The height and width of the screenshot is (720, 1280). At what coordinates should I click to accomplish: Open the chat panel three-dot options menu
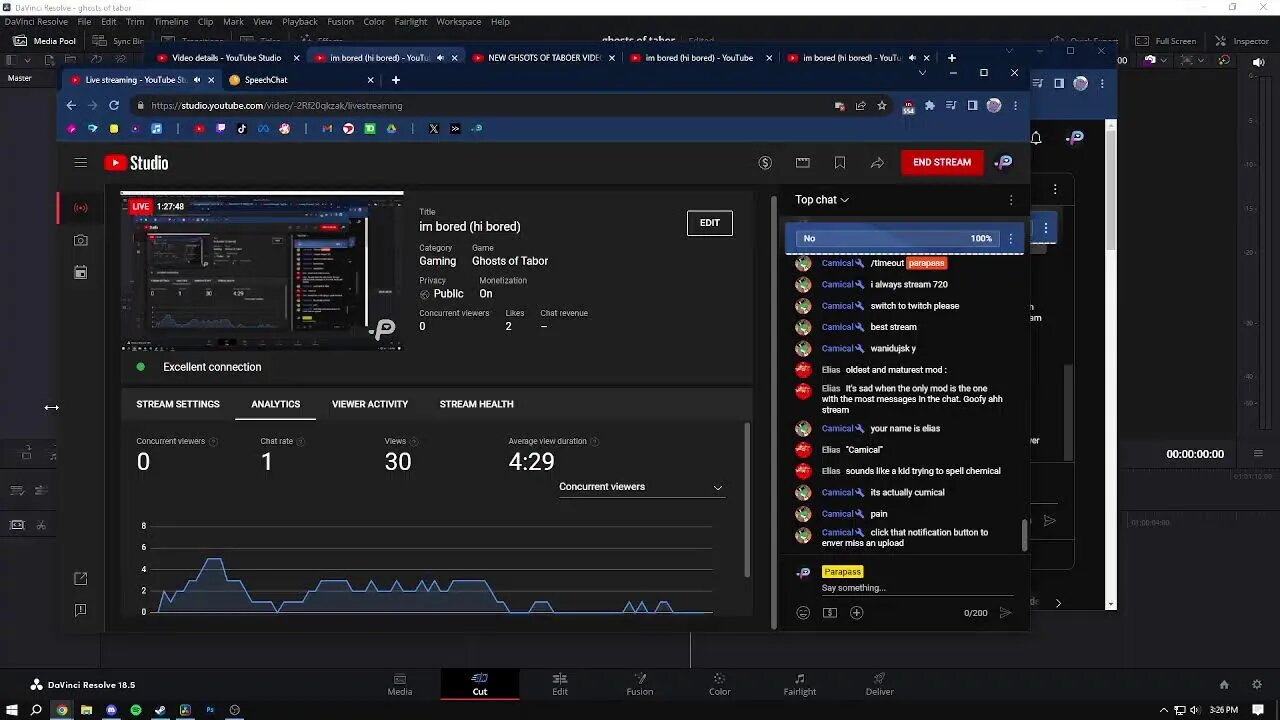point(1011,200)
